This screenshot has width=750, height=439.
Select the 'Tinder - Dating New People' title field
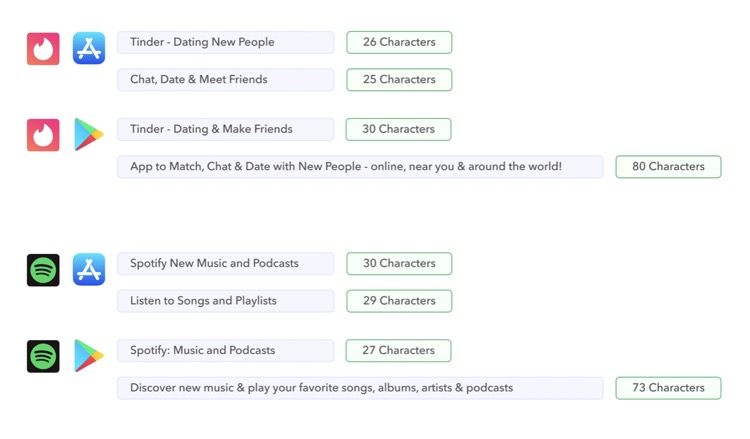click(226, 42)
